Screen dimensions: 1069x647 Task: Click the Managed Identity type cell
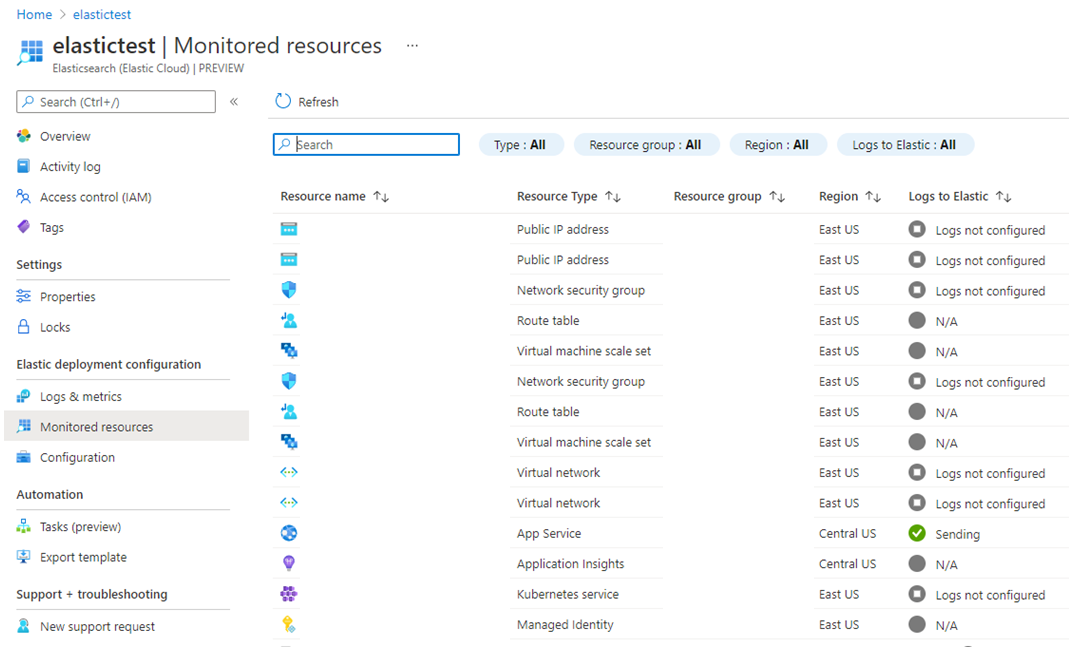point(565,625)
